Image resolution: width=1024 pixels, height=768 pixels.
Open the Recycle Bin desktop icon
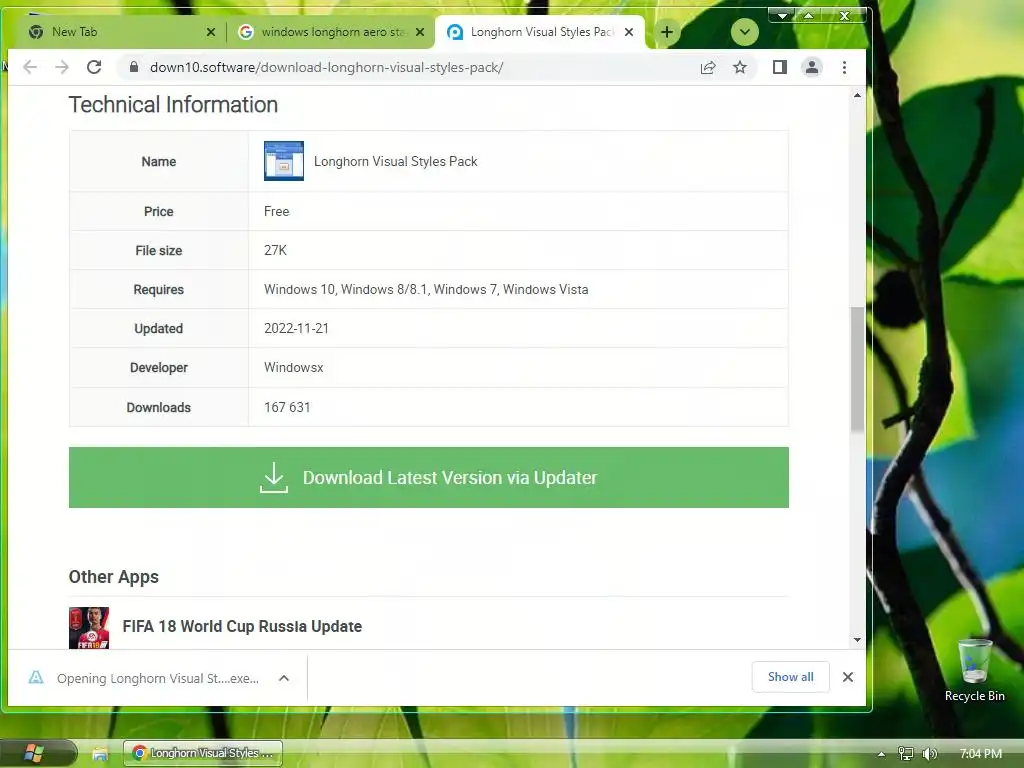pyautogui.click(x=974, y=669)
